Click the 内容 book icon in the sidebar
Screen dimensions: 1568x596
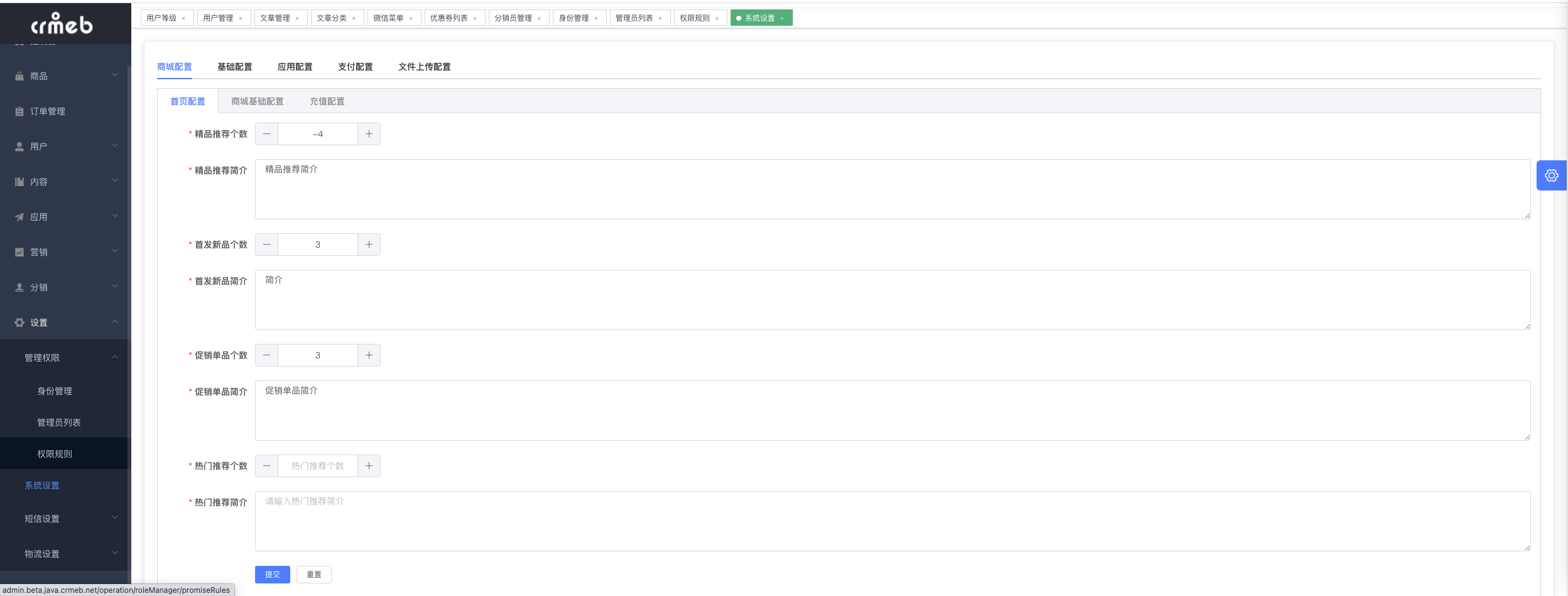click(x=19, y=182)
